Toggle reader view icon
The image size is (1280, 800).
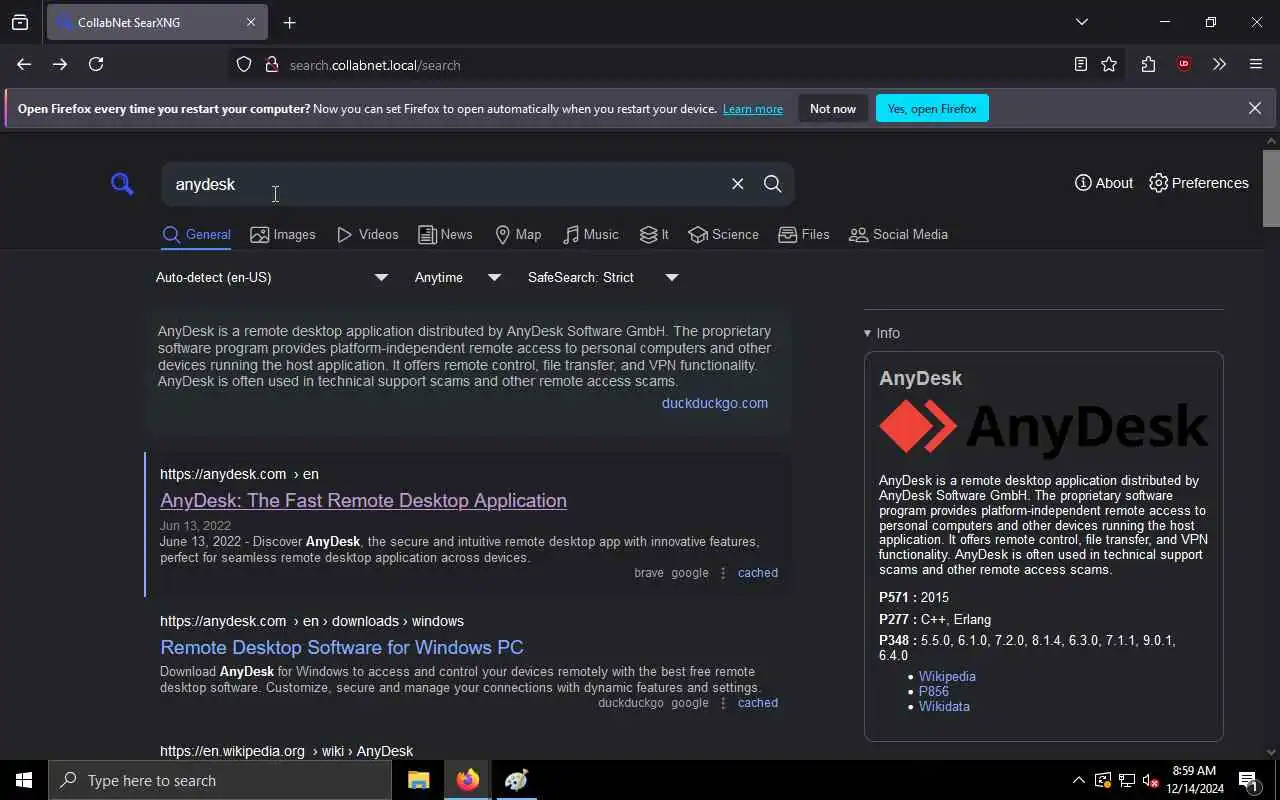[x=1080, y=64]
